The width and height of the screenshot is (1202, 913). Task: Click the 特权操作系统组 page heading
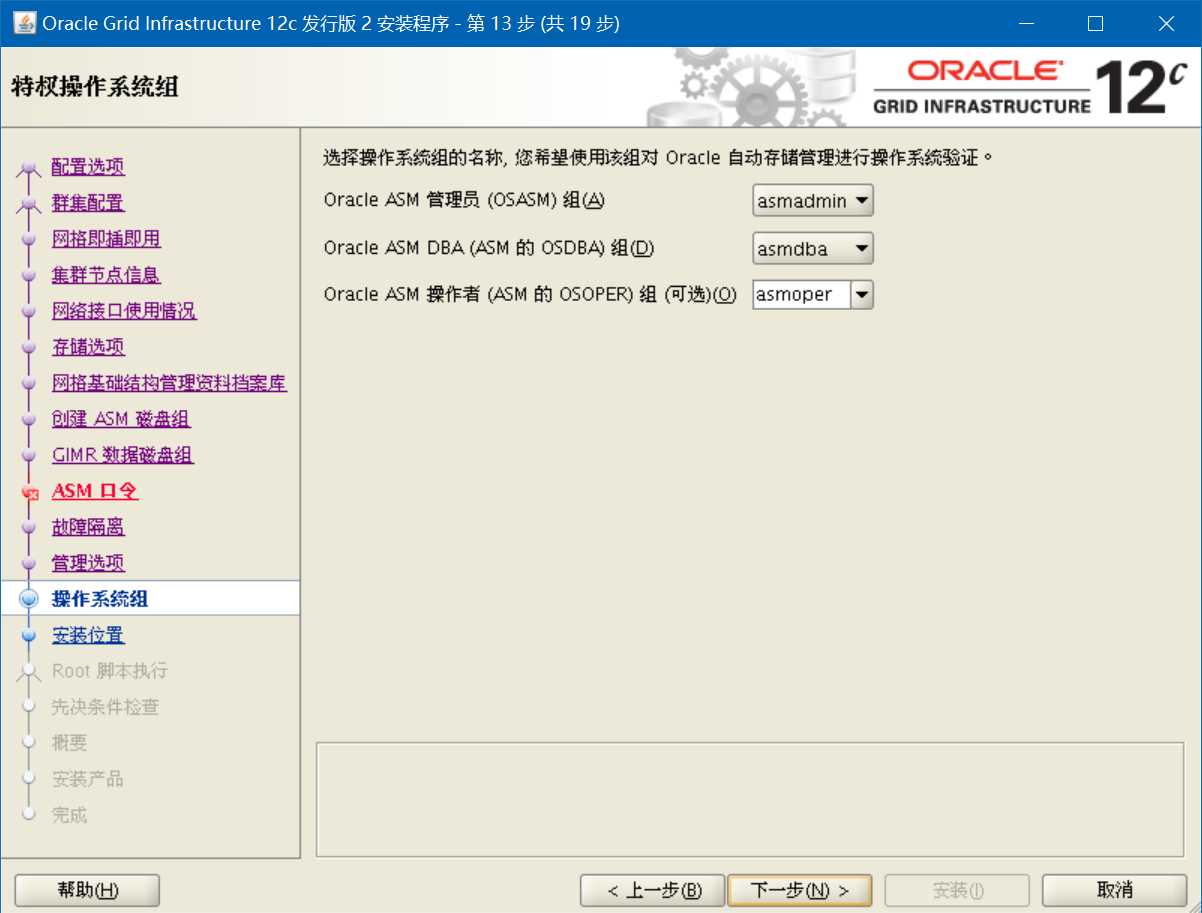tap(95, 86)
